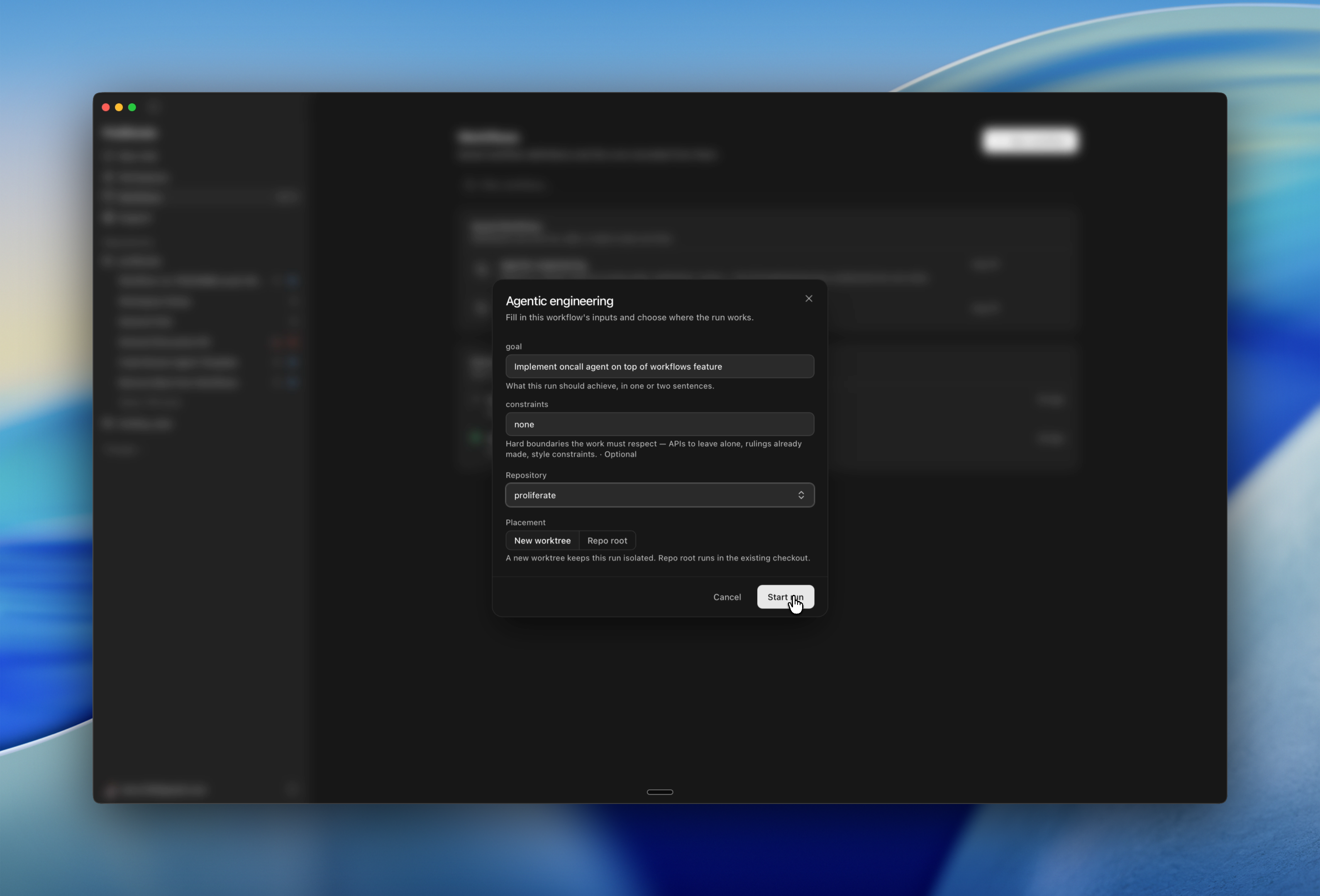Image resolution: width=1320 pixels, height=896 pixels.
Task: Click the Agentic engineering dialog title
Action: click(x=559, y=301)
